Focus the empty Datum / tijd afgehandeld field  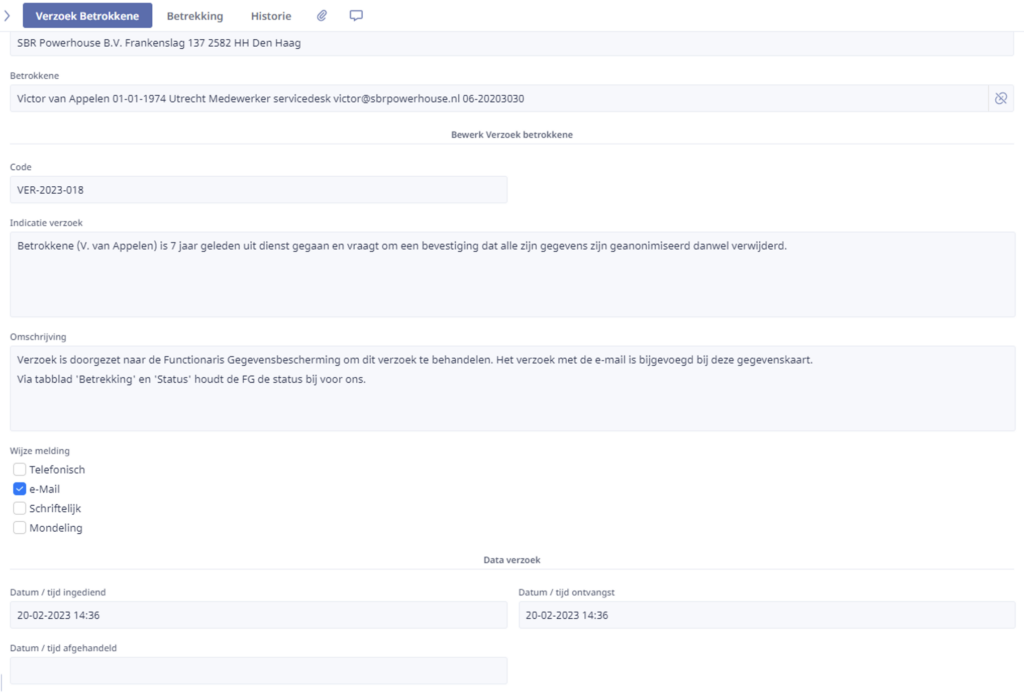pyautogui.click(x=258, y=671)
